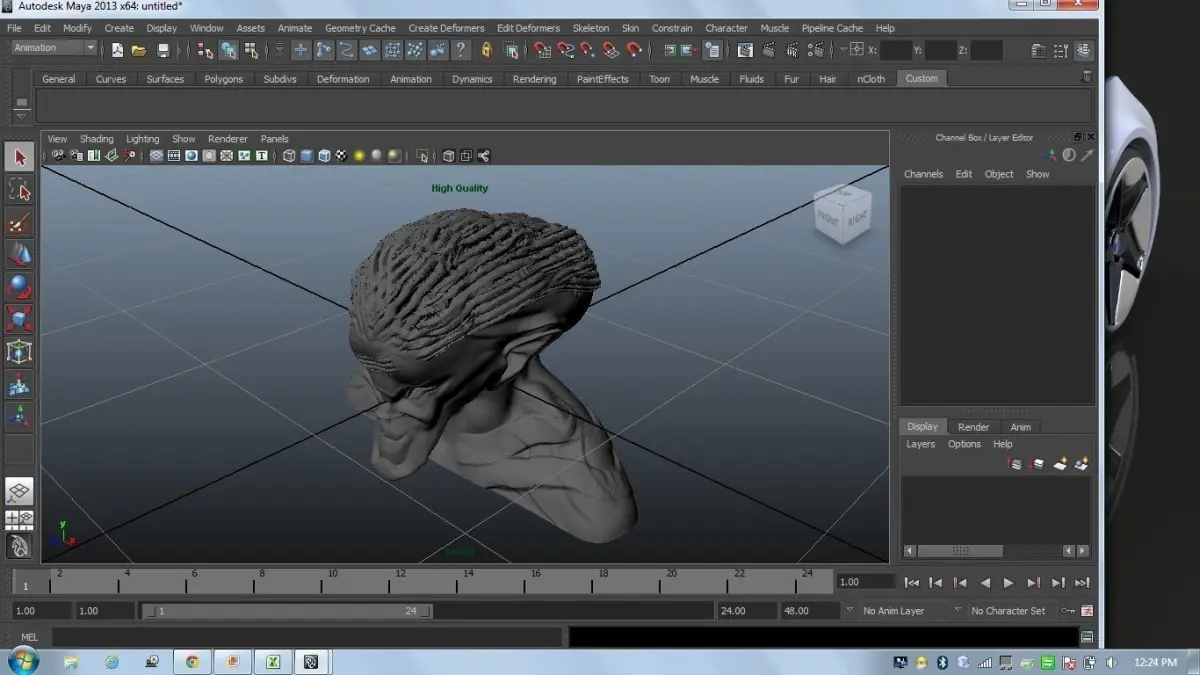Click the Save scene floppy disk icon

click(x=163, y=50)
